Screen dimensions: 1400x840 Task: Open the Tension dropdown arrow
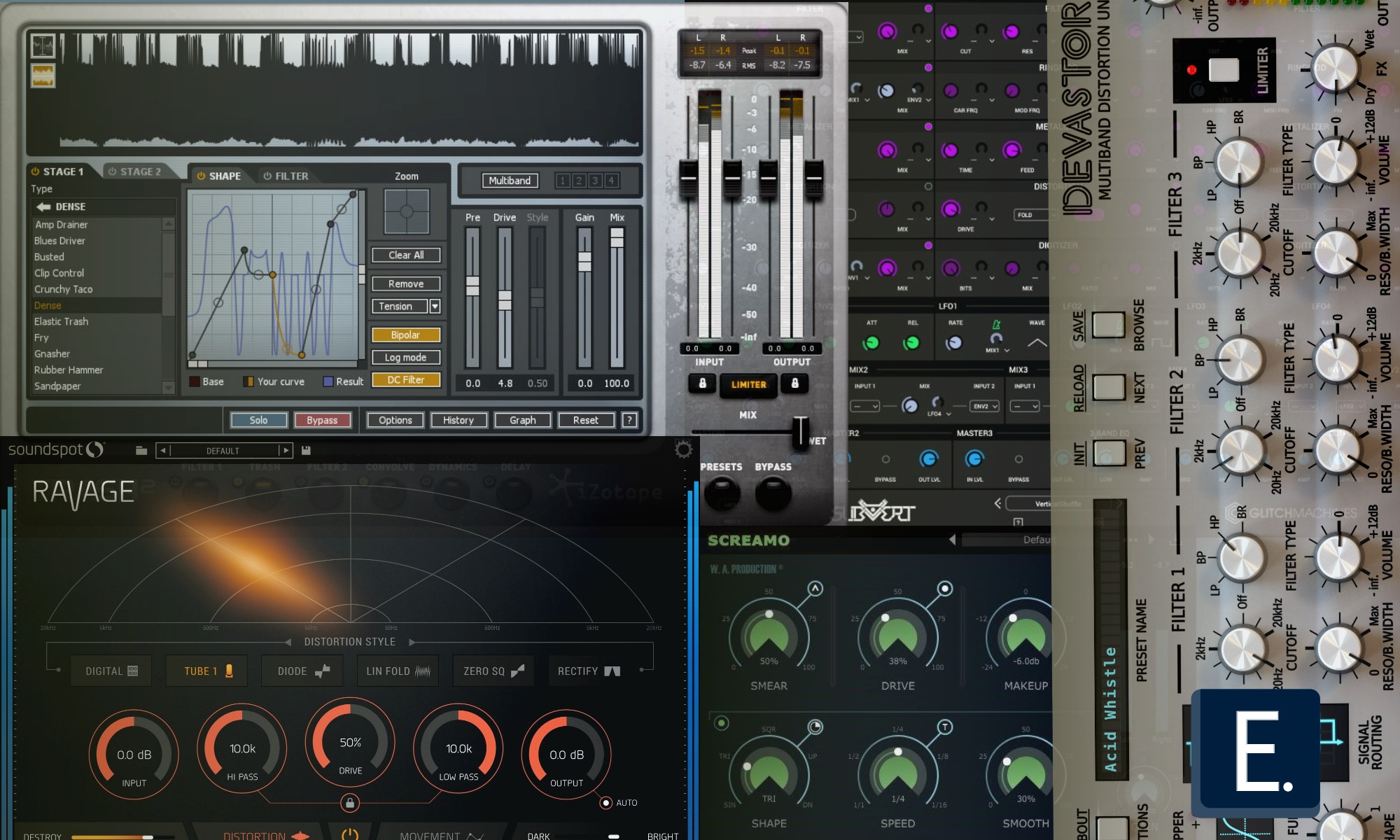click(x=435, y=306)
